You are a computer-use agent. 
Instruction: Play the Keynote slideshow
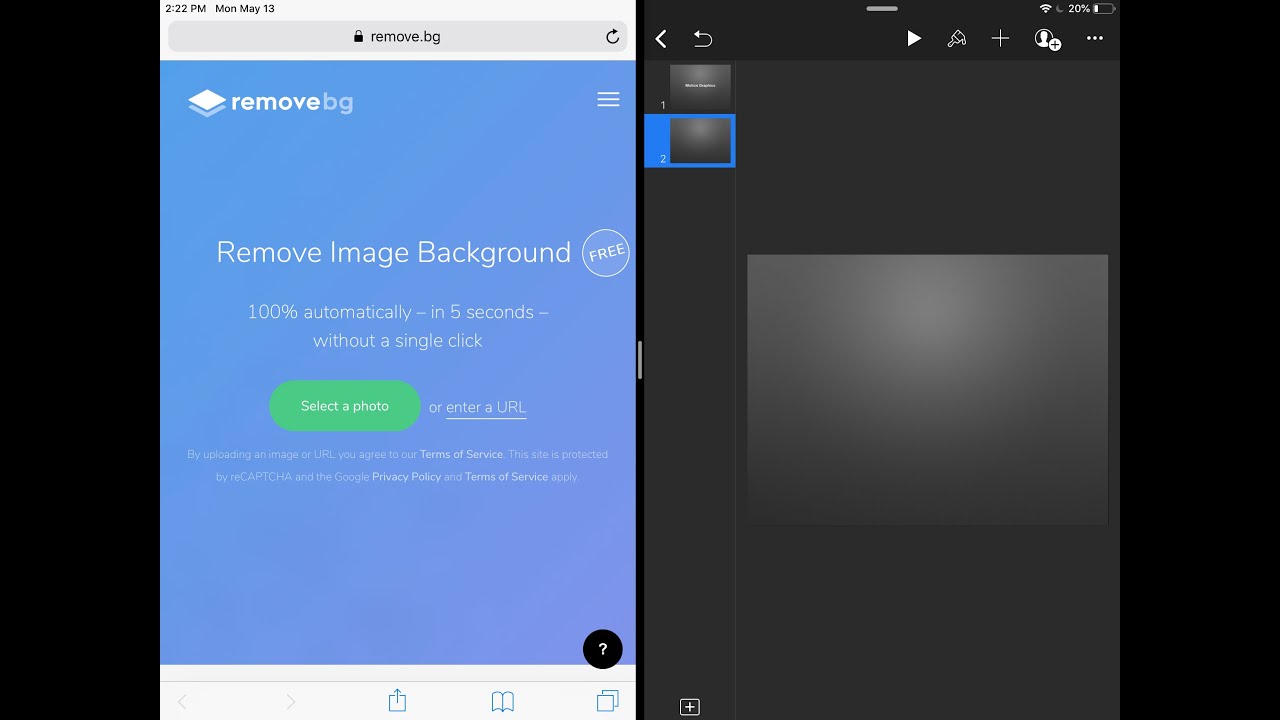pyautogui.click(x=913, y=39)
